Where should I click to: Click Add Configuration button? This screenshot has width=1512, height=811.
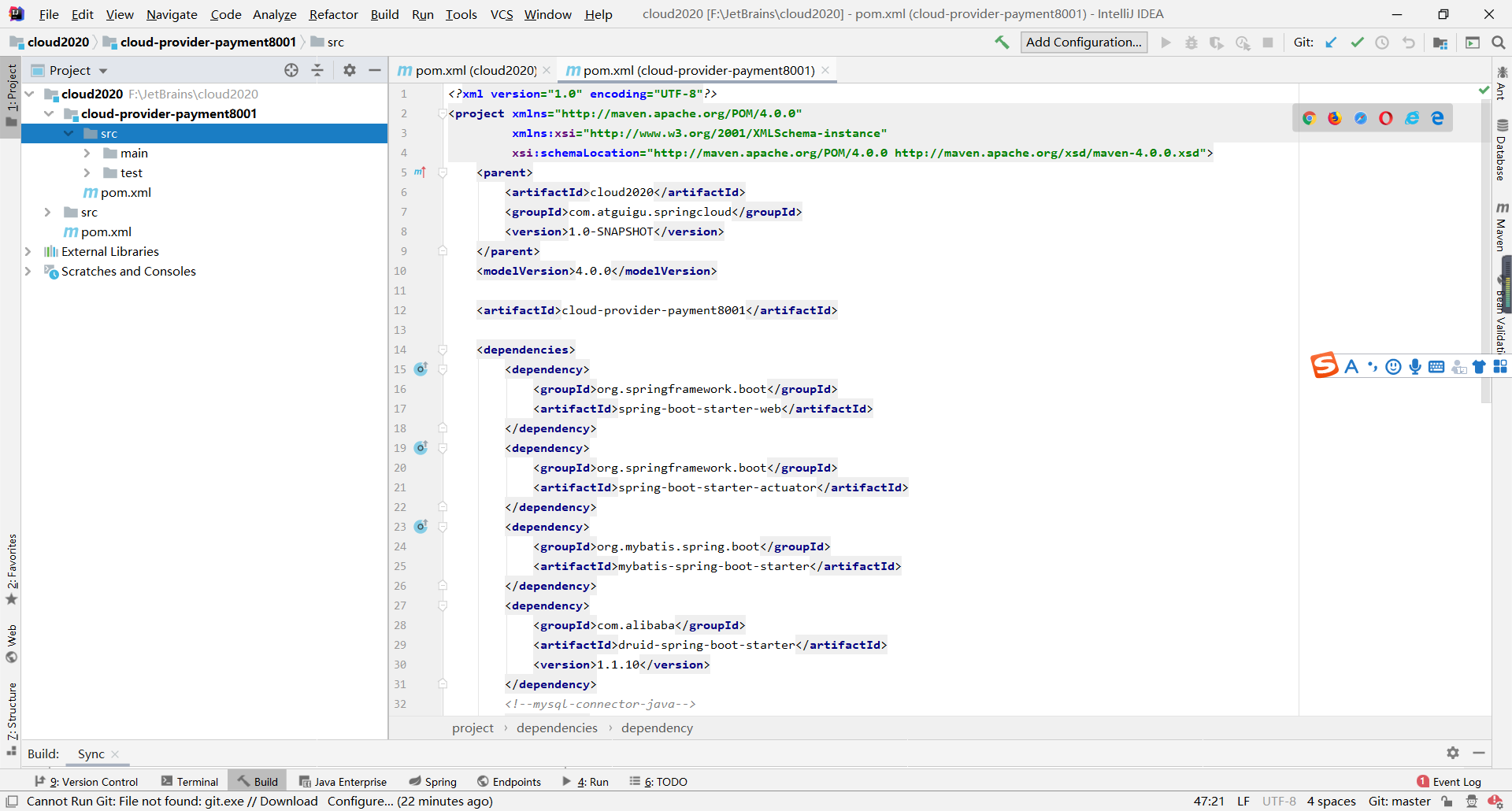click(x=1084, y=43)
